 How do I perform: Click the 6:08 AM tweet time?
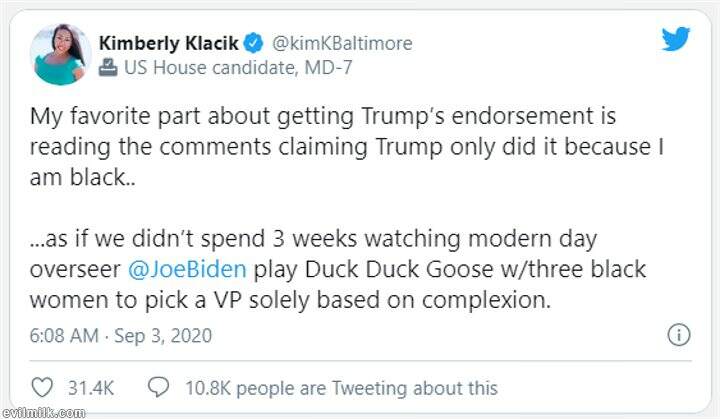65,336
